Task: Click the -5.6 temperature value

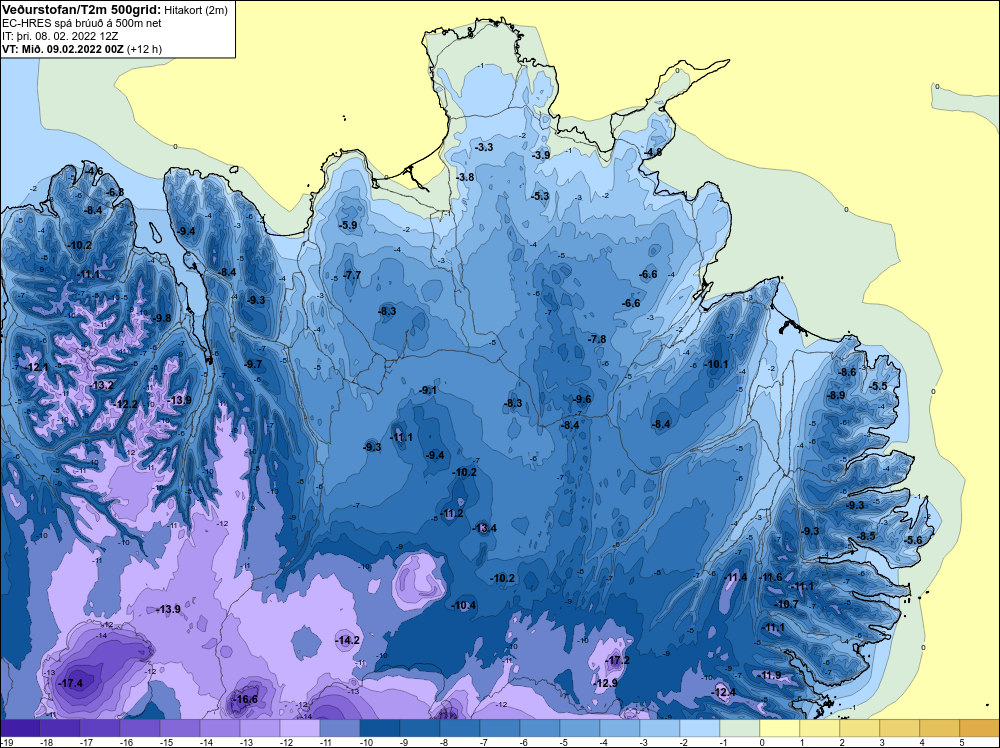Action: tap(913, 540)
